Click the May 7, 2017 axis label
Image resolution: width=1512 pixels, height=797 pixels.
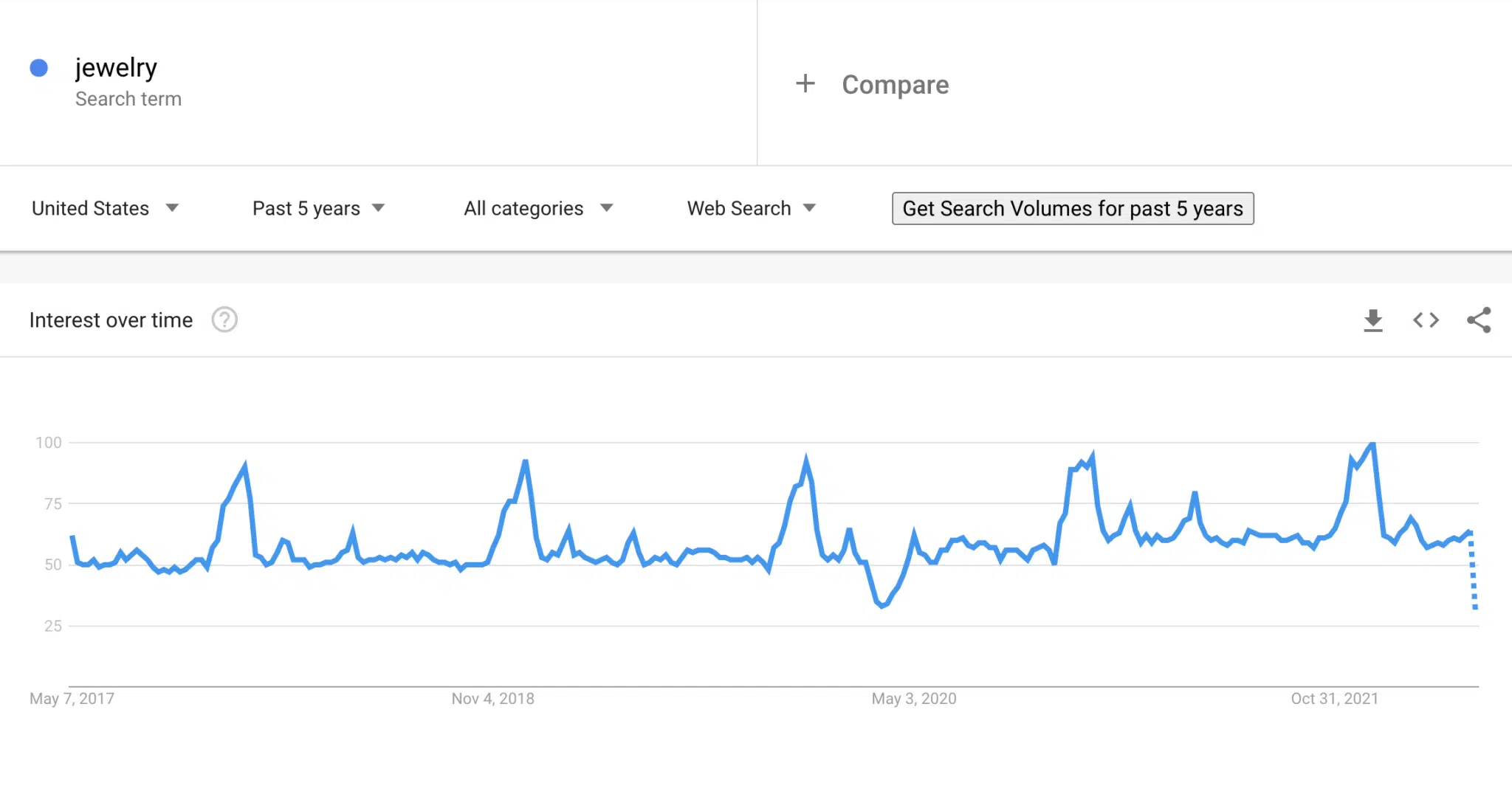[72, 698]
